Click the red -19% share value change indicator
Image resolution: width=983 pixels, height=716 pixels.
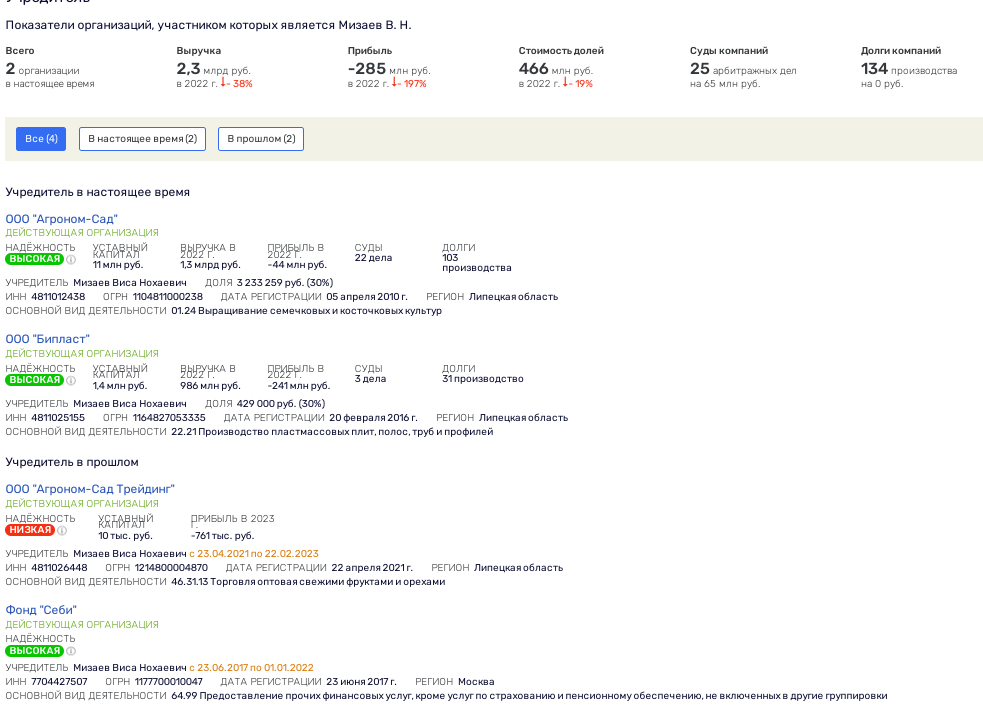pyautogui.click(x=577, y=83)
